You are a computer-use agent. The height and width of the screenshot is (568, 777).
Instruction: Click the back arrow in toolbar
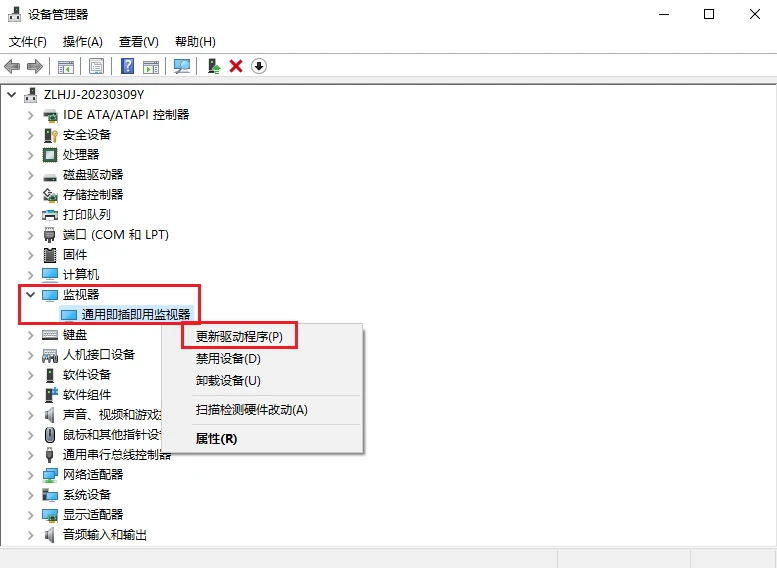[x=12, y=66]
